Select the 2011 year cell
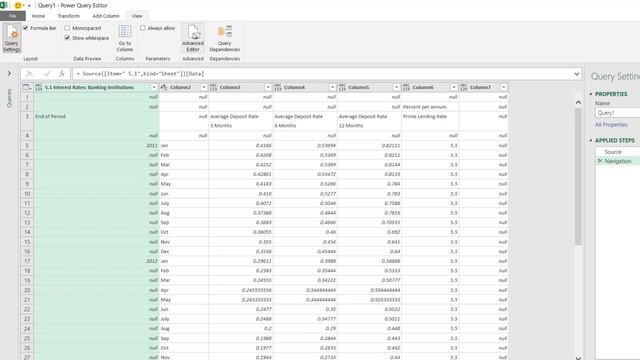 pos(96,145)
